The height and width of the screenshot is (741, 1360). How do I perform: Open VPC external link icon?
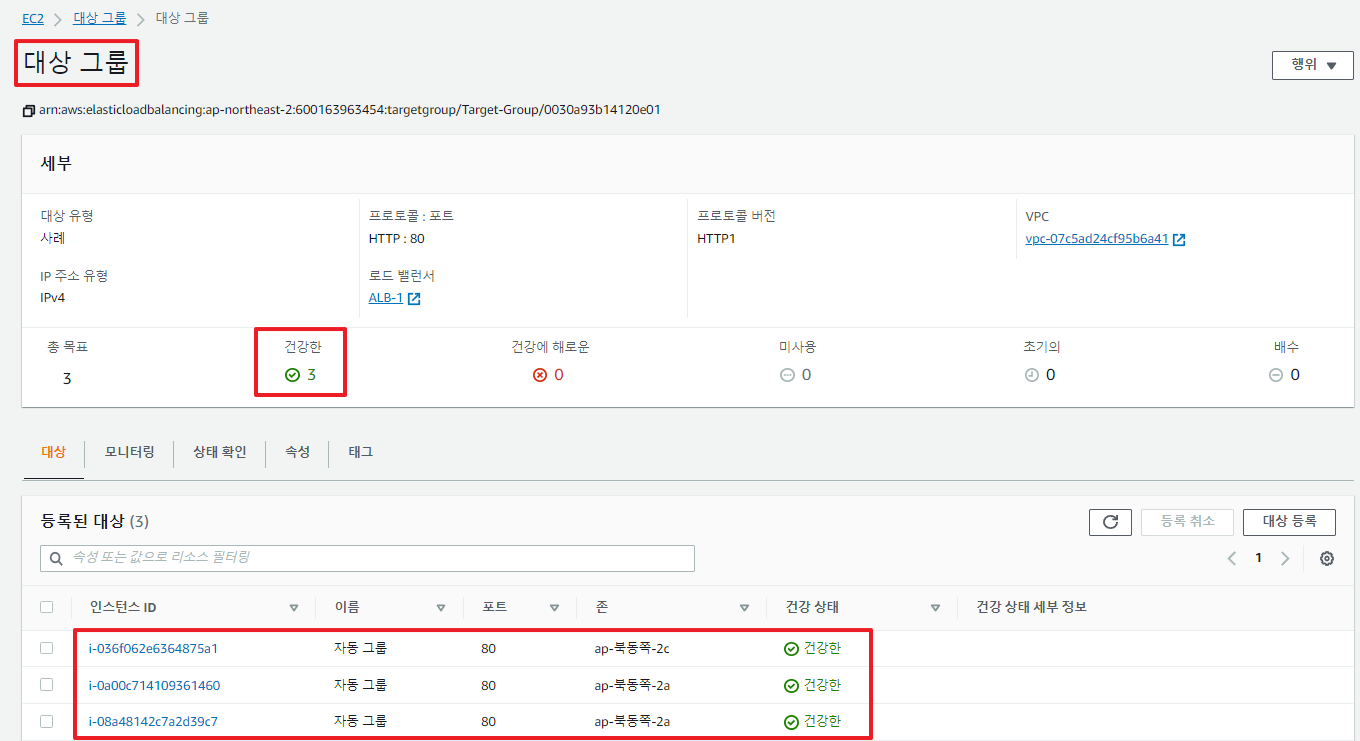tap(1179, 239)
